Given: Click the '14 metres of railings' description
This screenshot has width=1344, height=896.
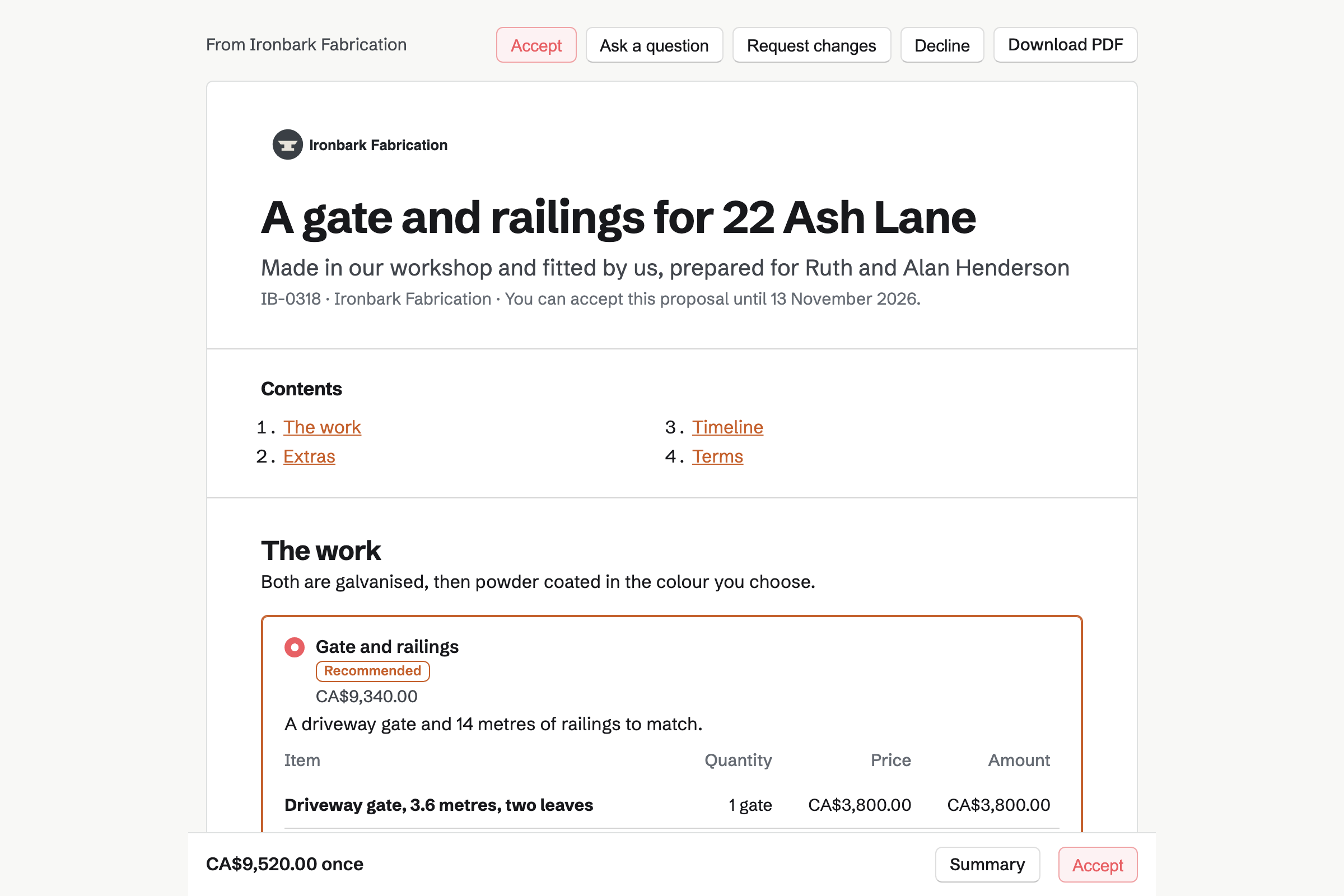Looking at the screenshot, I should (493, 724).
